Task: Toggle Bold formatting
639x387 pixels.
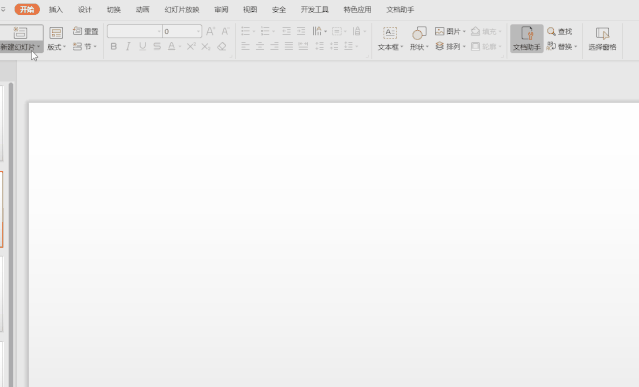Action: point(114,46)
